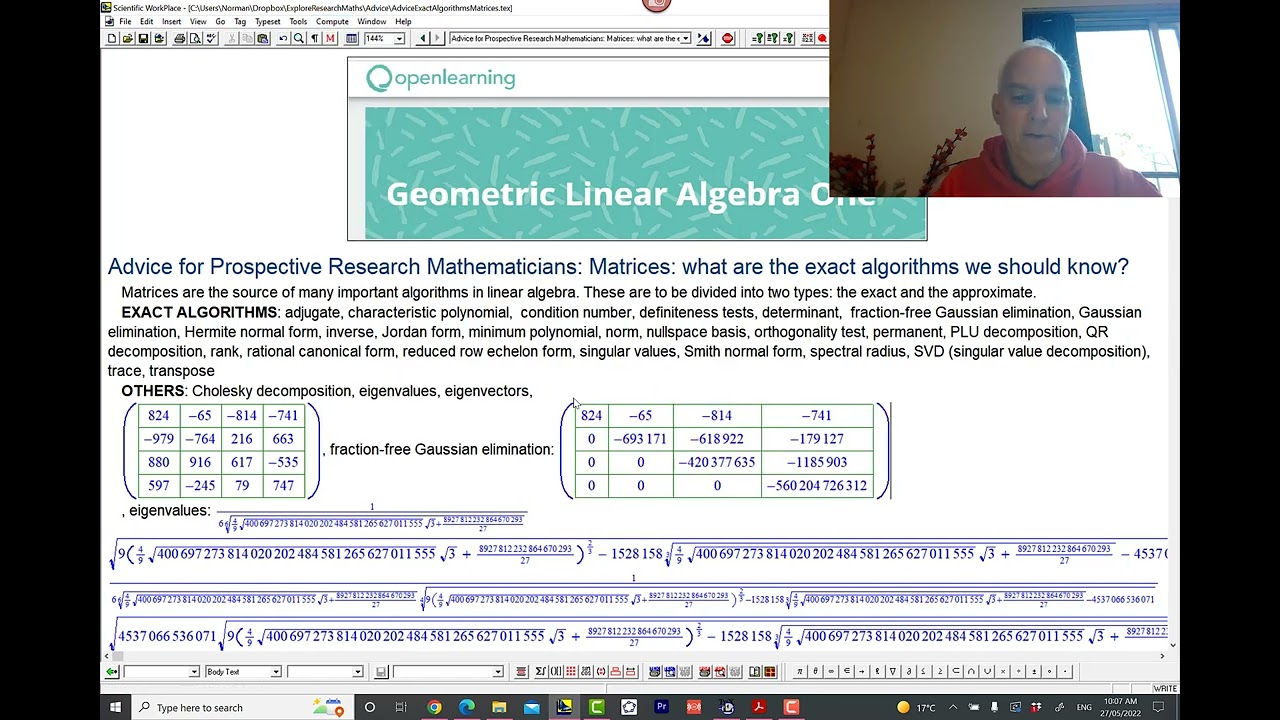Click the red Stop operation icon
The width and height of the screenshot is (1280, 720).
coord(727,38)
